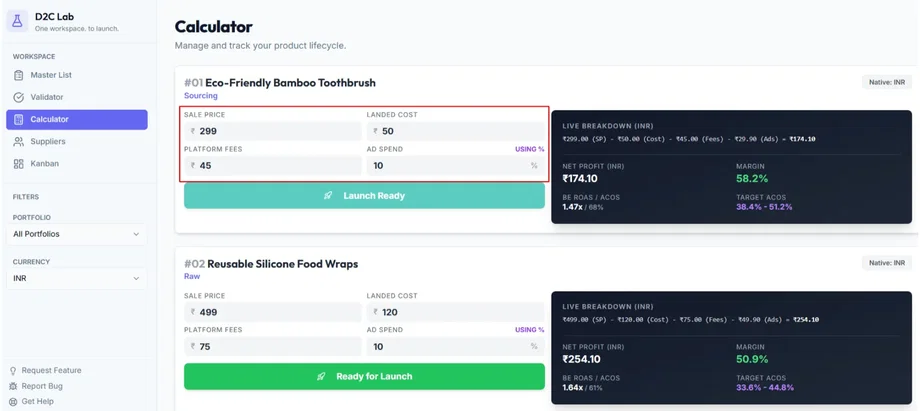The image size is (920, 411).
Task: Open the All Portfolios dropdown
Action: point(77,234)
